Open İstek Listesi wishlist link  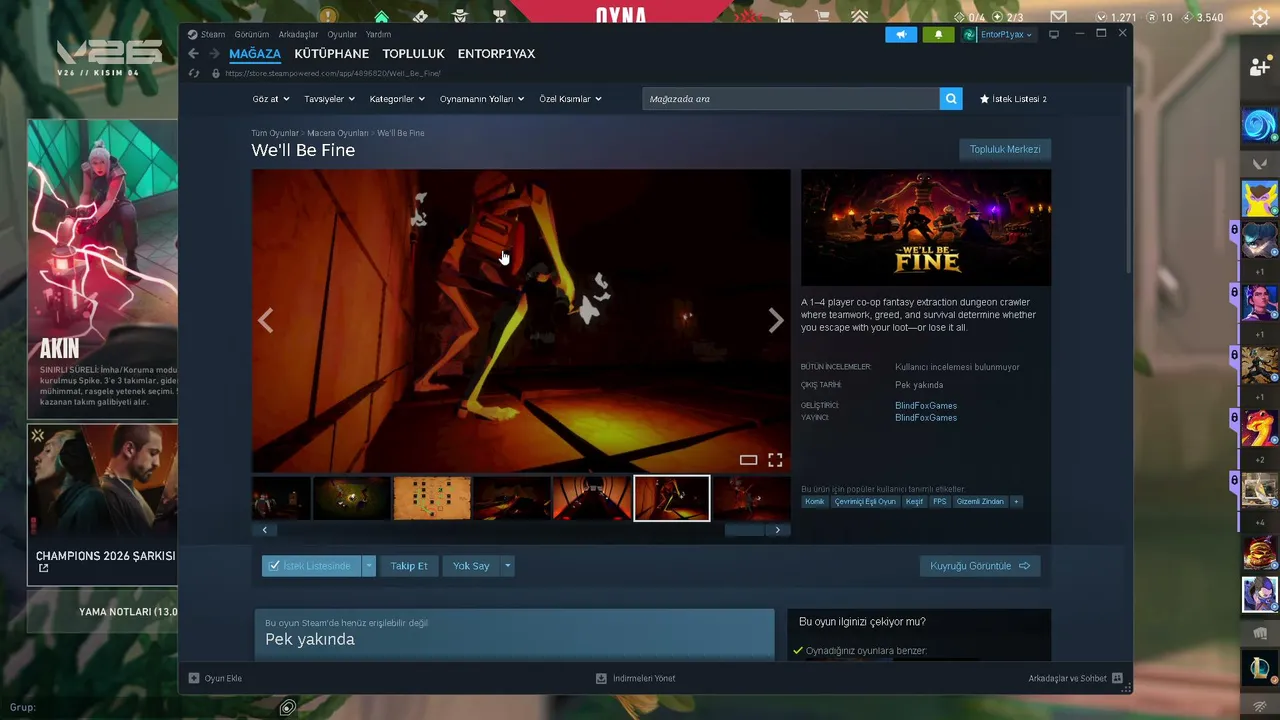1013,99
